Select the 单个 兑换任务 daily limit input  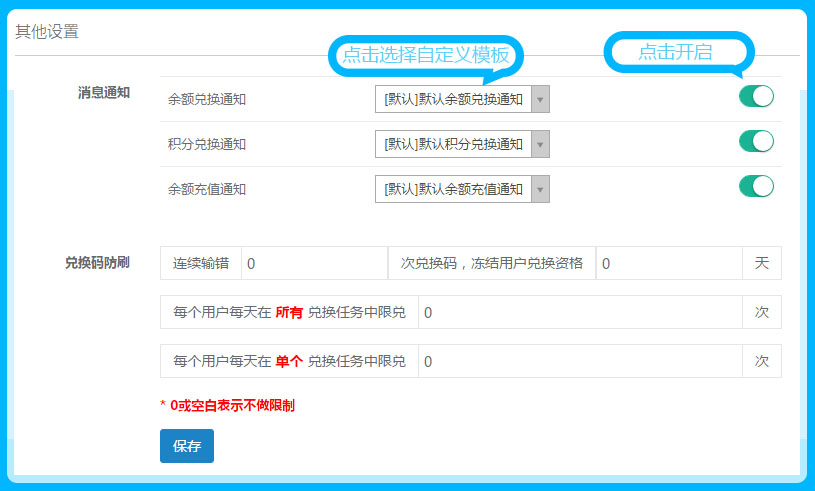pos(580,361)
